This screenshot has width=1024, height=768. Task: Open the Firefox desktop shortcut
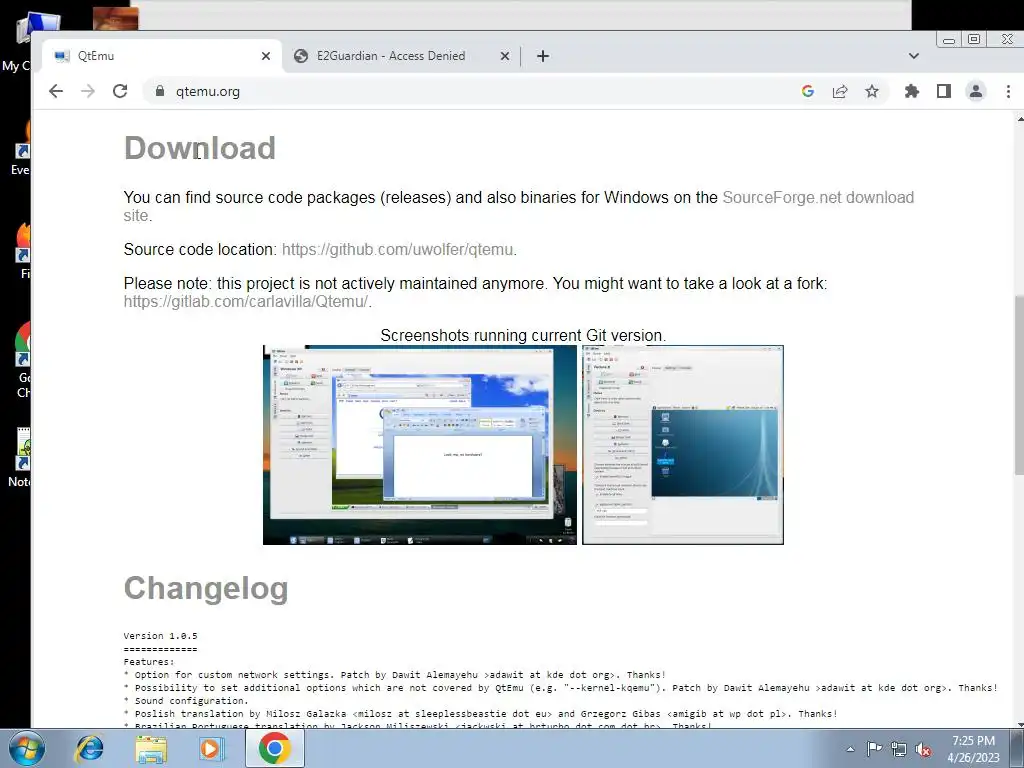[24, 251]
